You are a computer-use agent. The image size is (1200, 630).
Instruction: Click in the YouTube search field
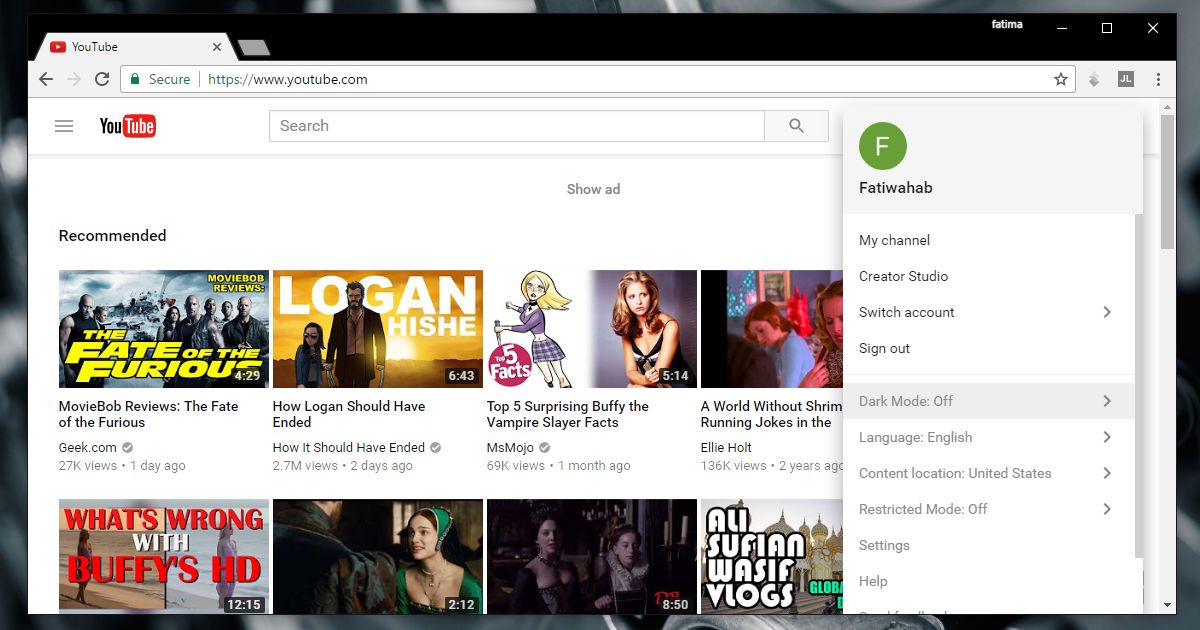(x=517, y=126)
